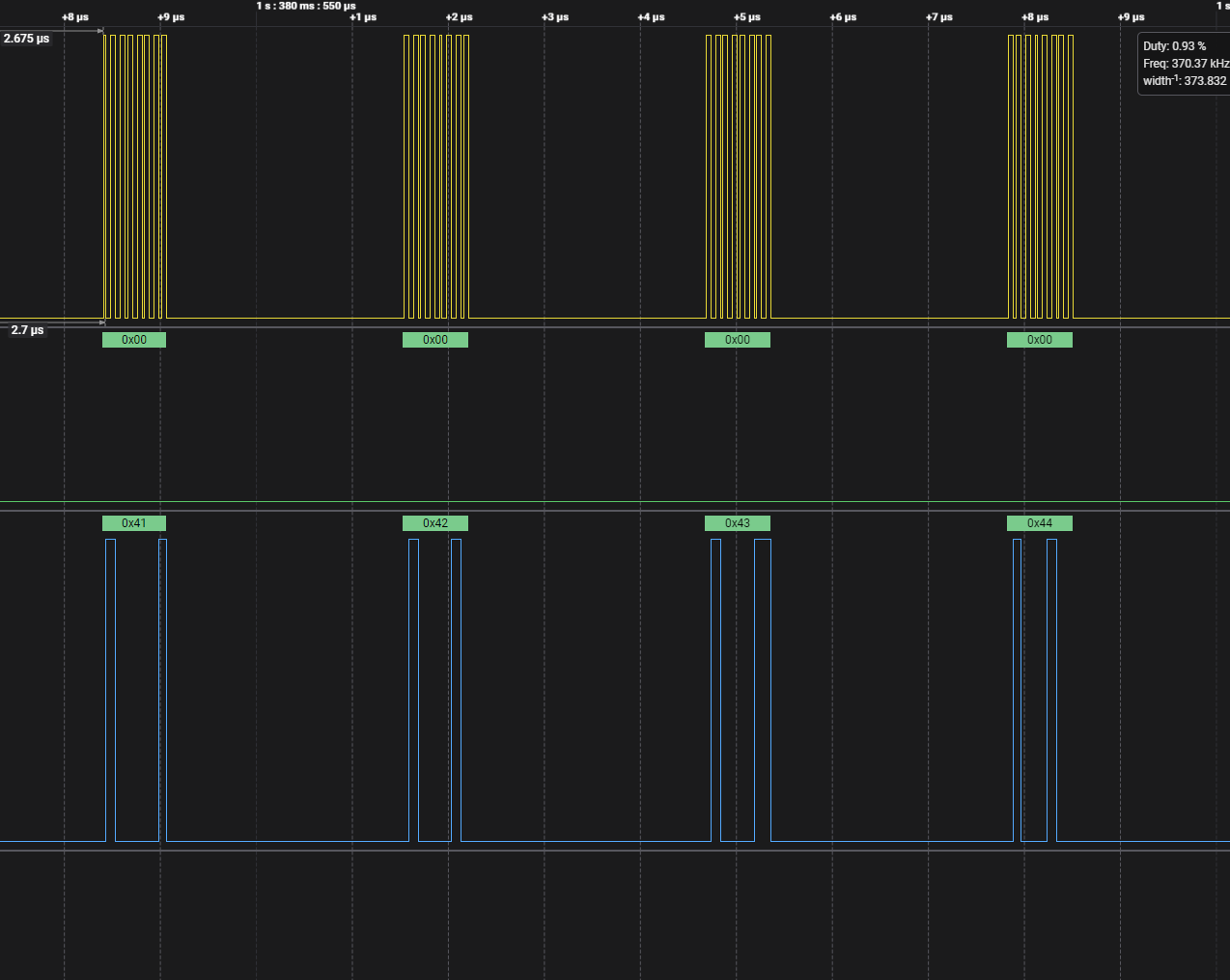Image resolution: width=1230 pixels, height=980 pixels.
Task: Click the Duty 0.93 % readout
Action: point(1175,46)
